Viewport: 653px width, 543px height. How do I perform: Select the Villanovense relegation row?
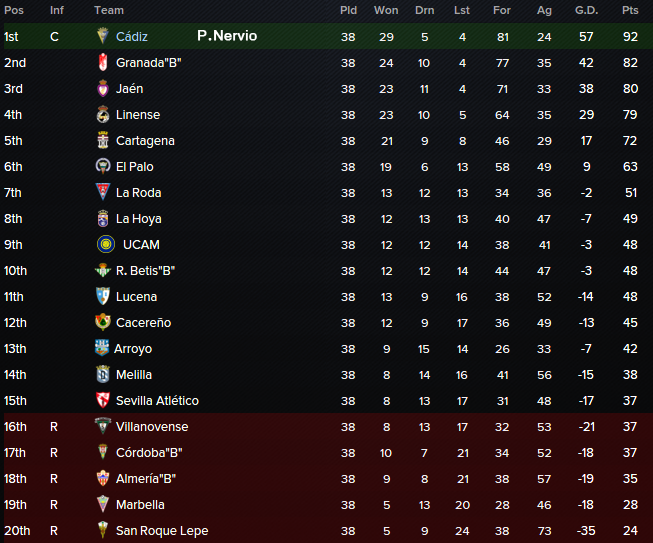point(328,426)
